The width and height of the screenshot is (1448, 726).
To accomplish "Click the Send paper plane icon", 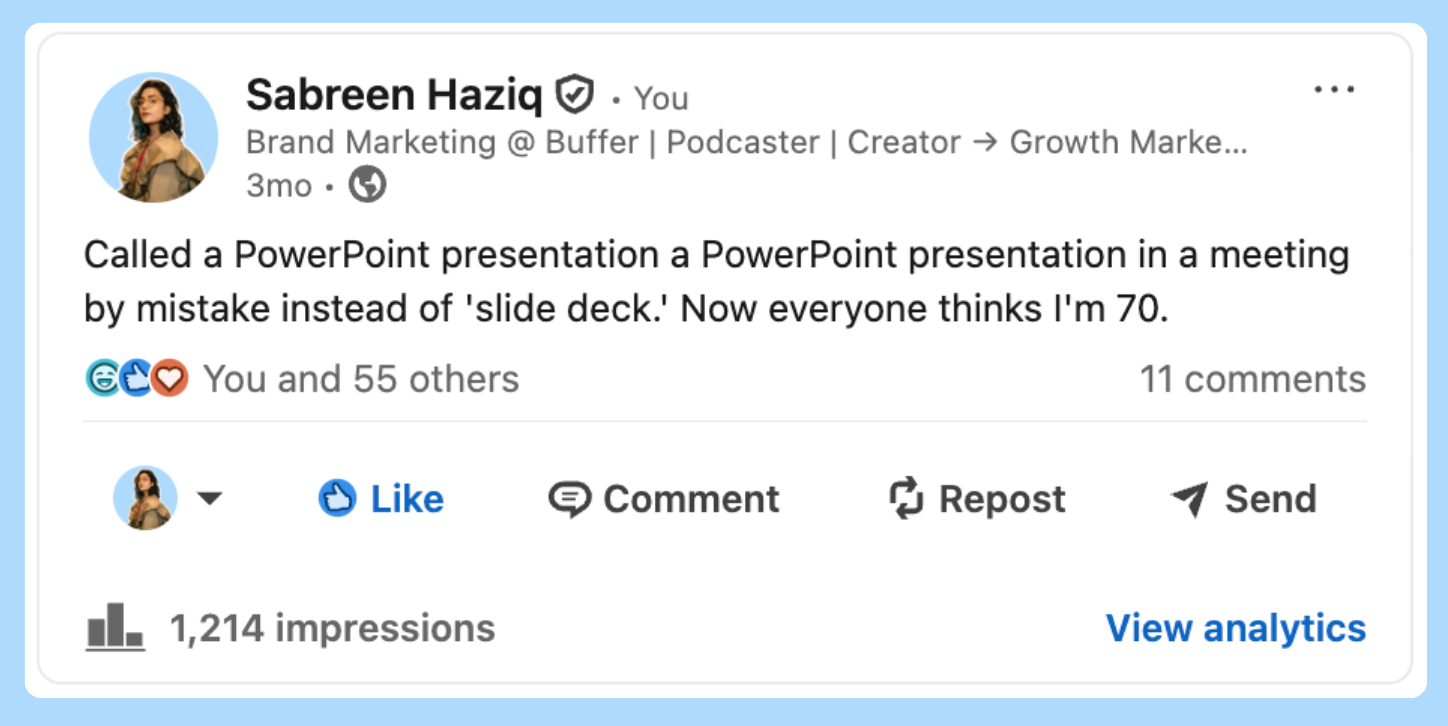I will click(x=1189, y=499).
